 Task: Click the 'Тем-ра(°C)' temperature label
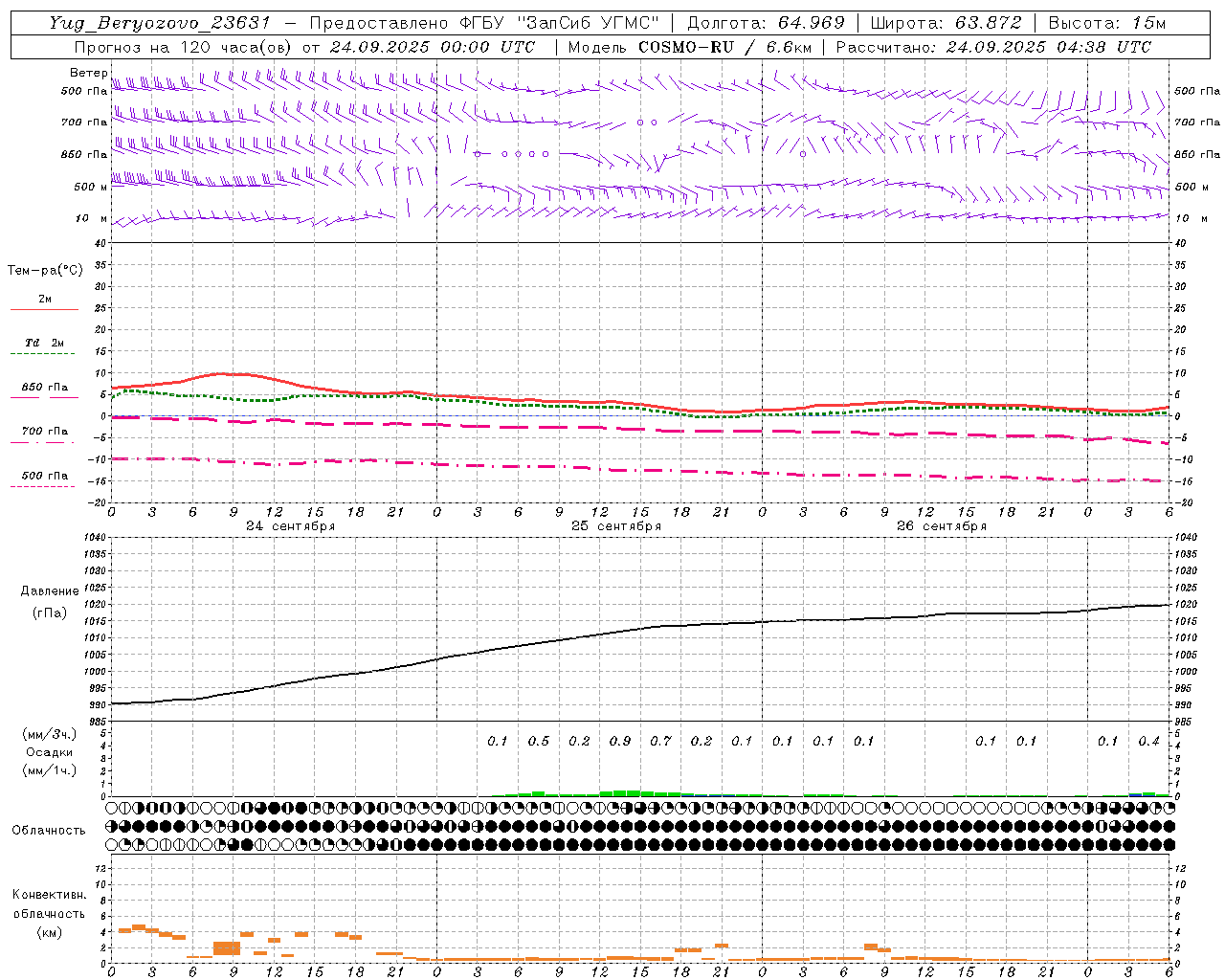click(x=45, y=271)
